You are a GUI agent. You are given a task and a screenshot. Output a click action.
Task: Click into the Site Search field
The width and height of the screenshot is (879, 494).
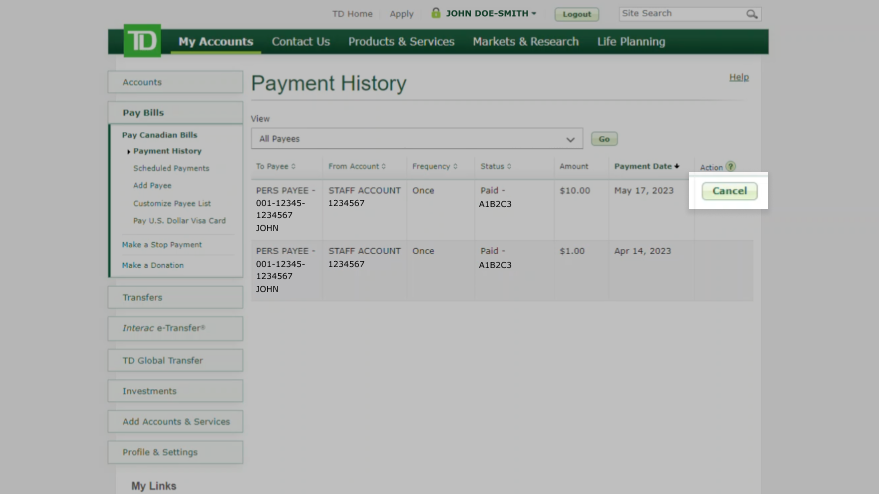pos(682,13)
